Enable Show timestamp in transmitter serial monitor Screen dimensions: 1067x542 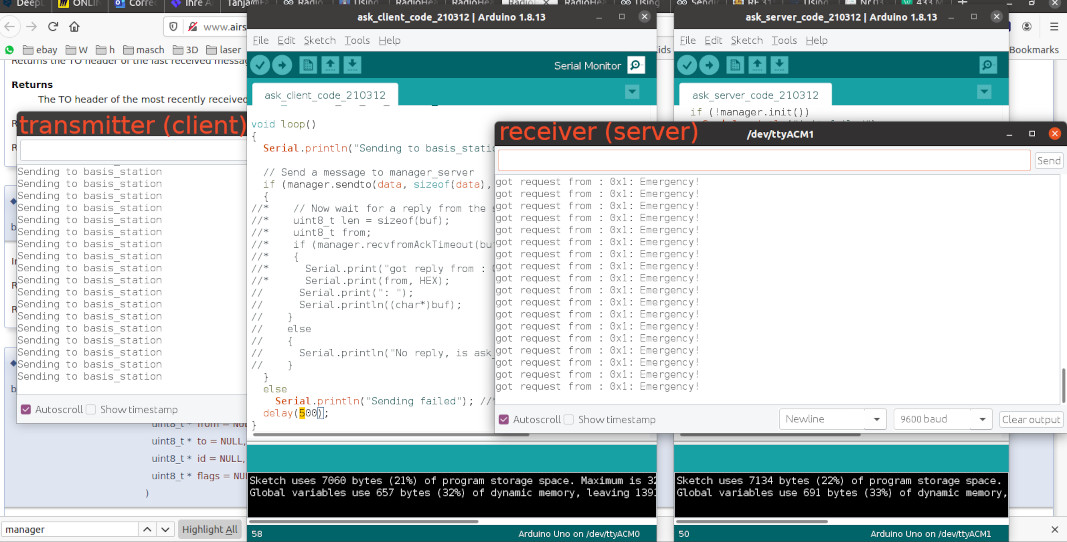91,409
